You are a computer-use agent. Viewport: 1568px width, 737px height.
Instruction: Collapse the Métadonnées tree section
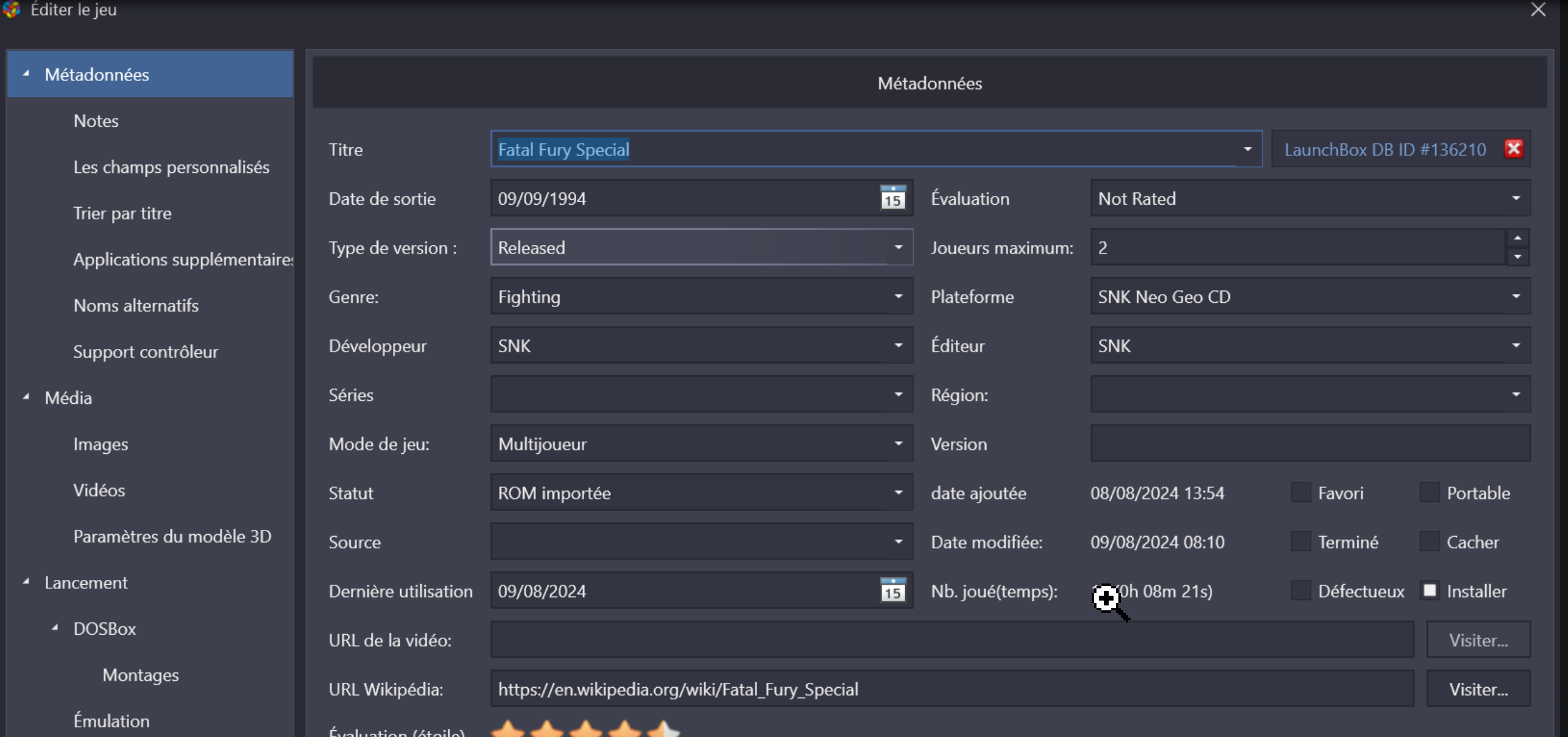pos(26,74)
